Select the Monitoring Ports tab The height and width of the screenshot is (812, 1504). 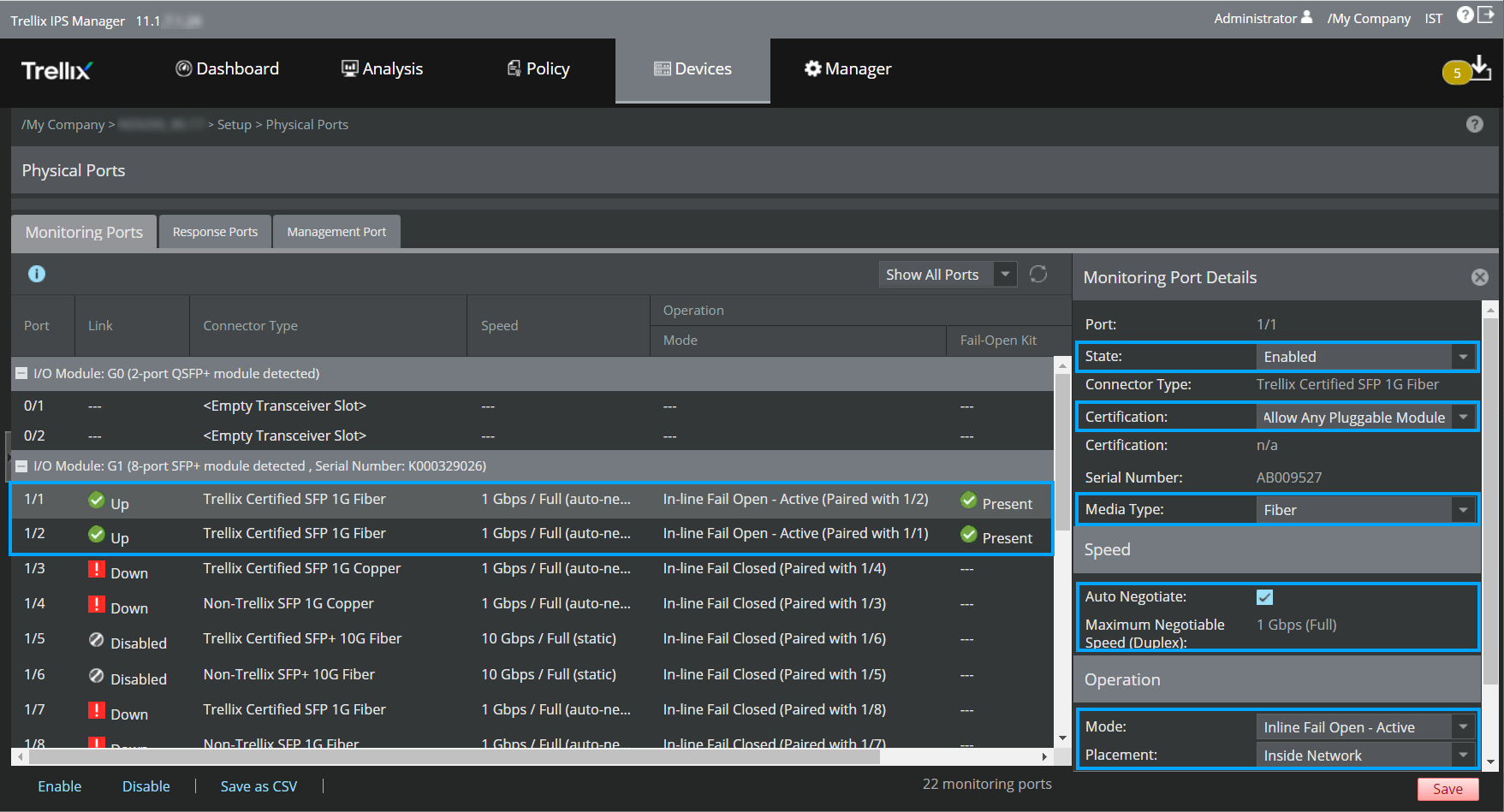pyautogui.click(x=84, y=232)
